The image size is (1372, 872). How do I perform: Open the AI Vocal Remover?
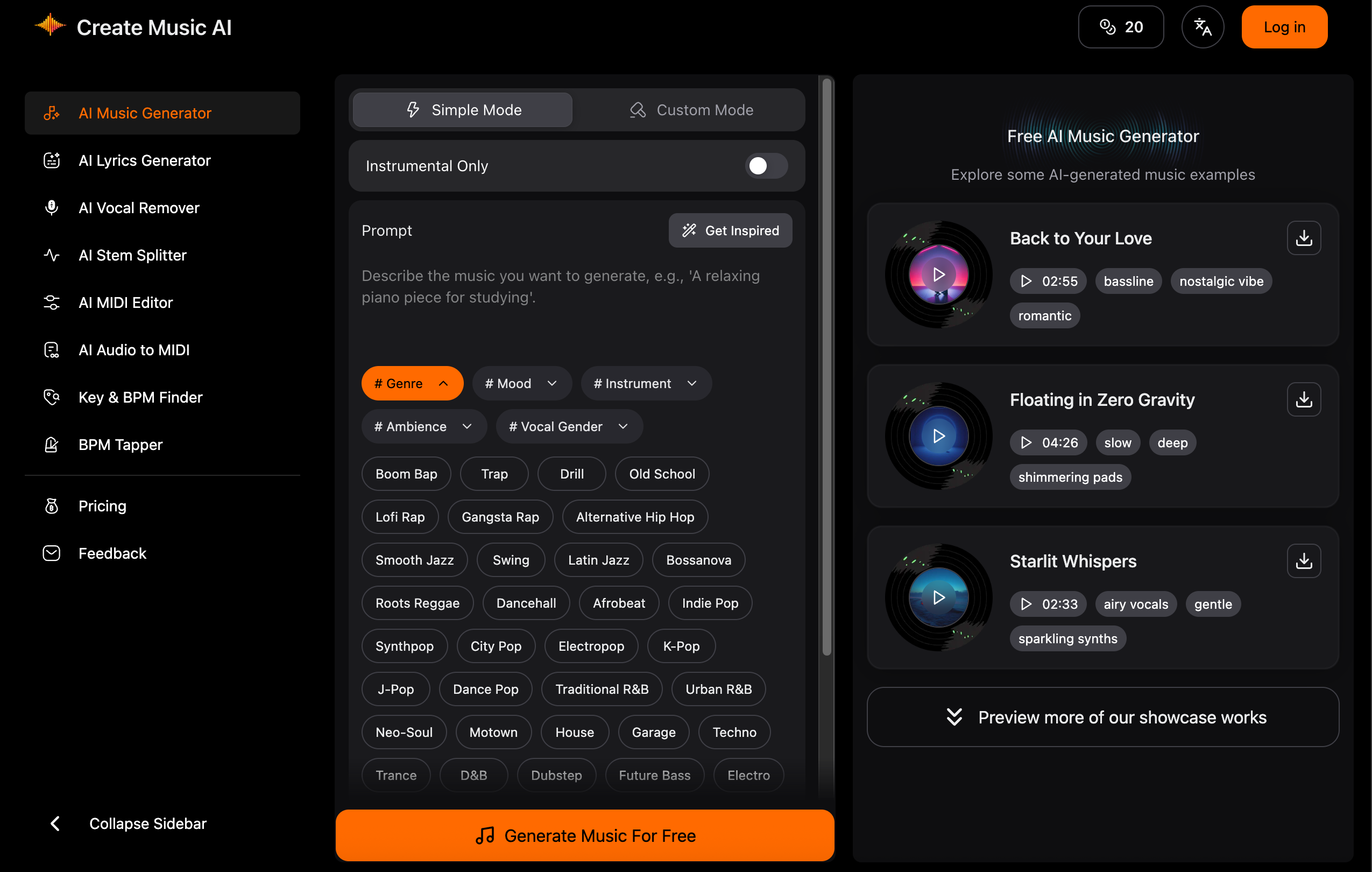click(x=139, y=207)
